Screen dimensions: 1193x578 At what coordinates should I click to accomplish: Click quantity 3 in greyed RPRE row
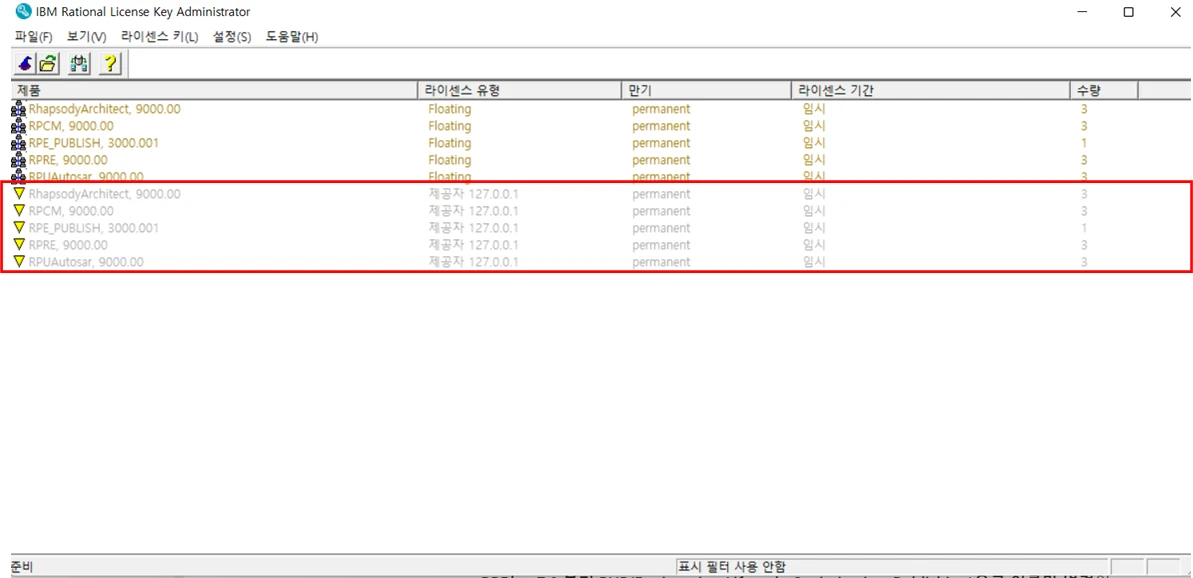(1084, 245)
